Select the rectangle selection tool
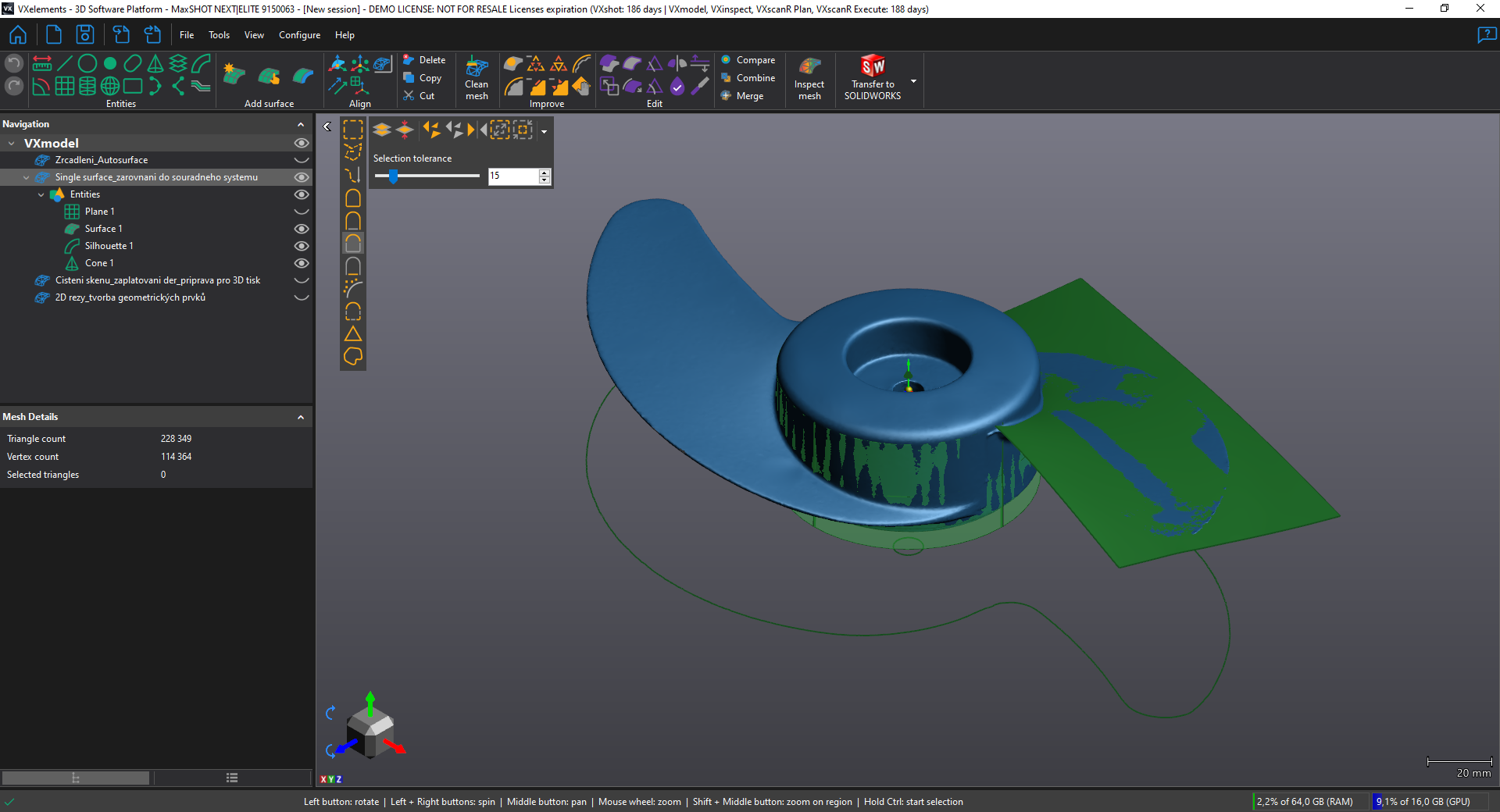1500x812 pixels. tap(353, 130)
